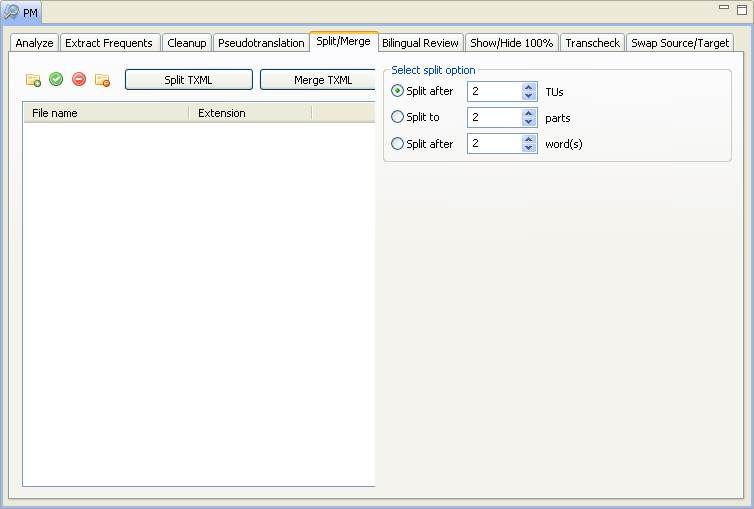The image size is (754, 509).
Task: Click the remove folder icon with red minus
Action: (x=102, y=79)
